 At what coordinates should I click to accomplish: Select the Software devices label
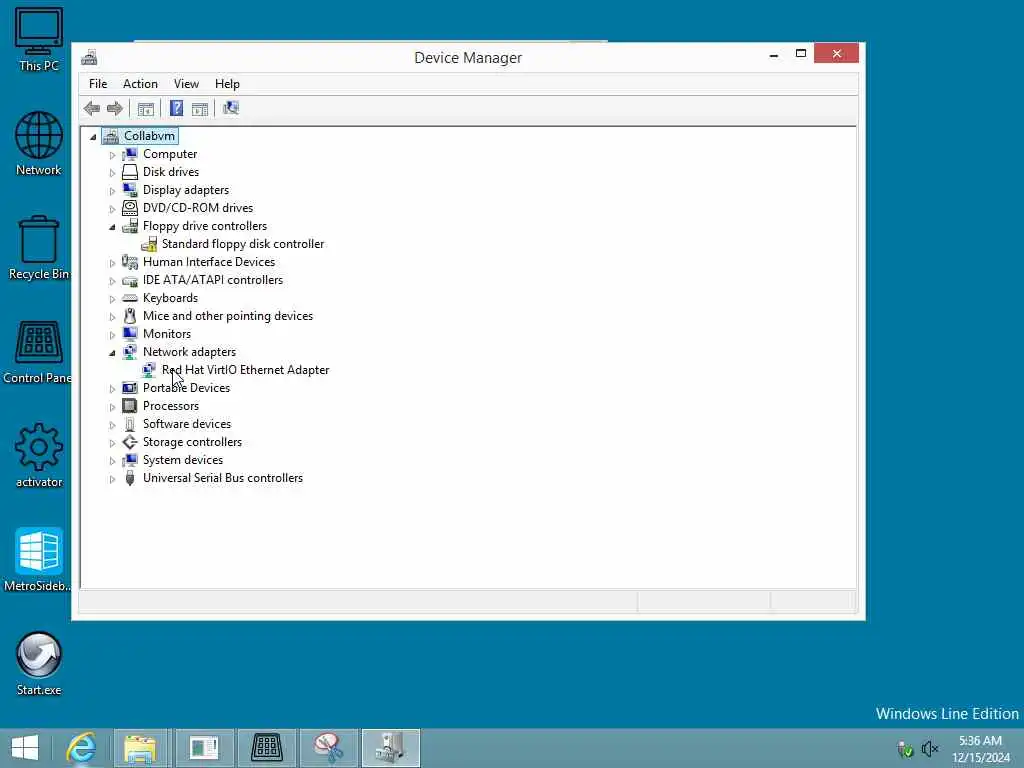pos(187,424)
